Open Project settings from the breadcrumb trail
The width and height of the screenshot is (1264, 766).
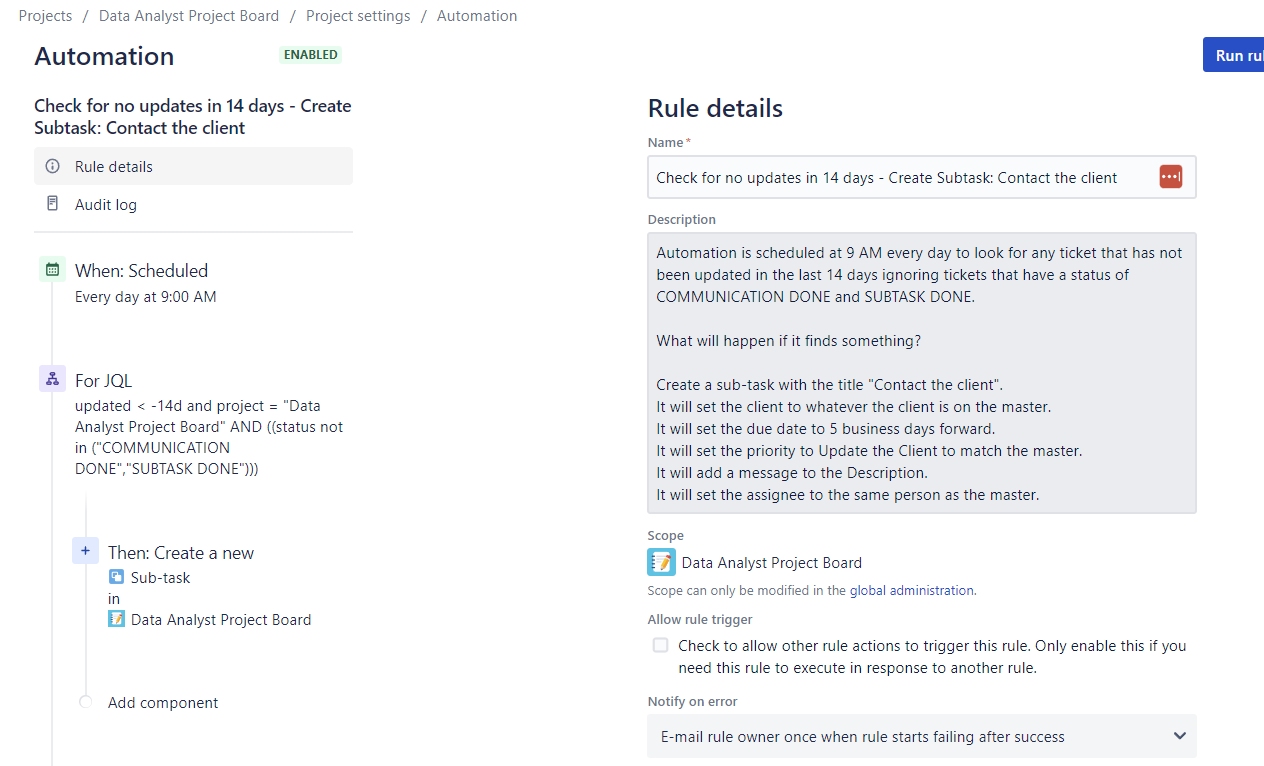[x=358, y=15]
